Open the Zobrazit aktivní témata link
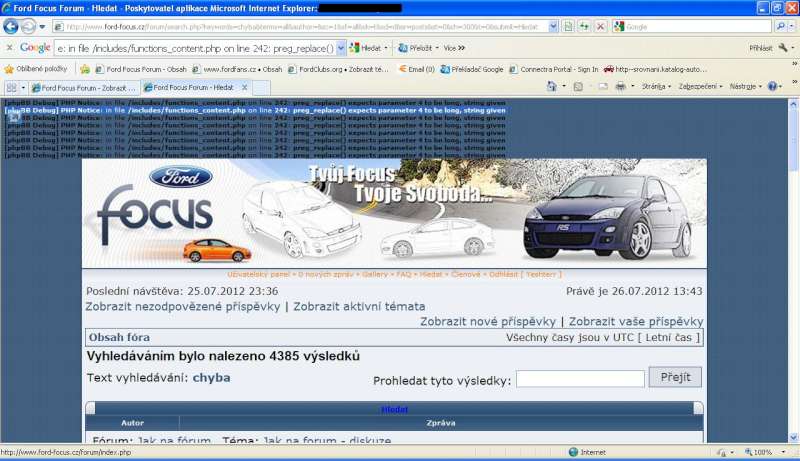800x461 pixels. click(359, 306)
